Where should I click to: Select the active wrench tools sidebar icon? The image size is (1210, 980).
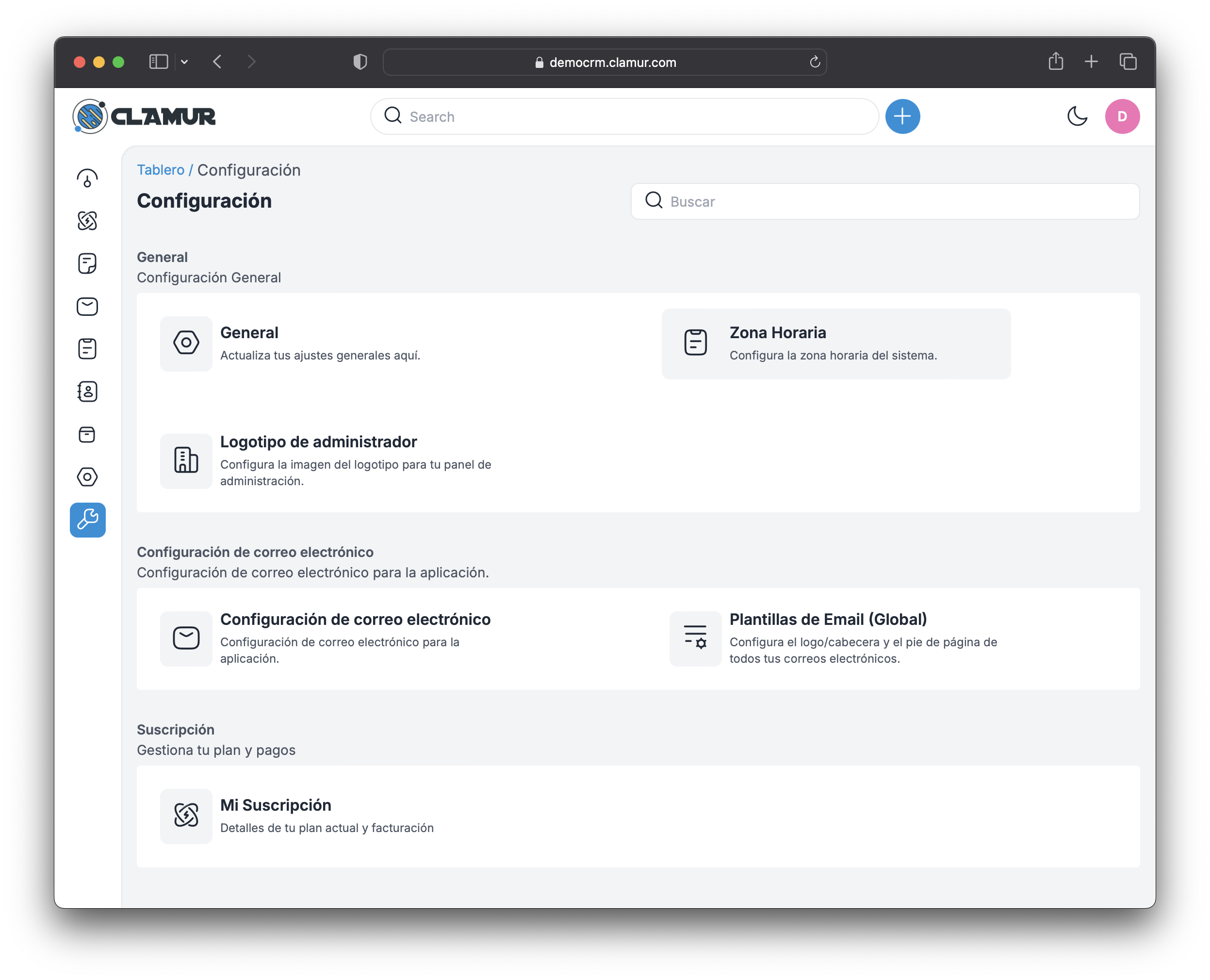(87, 520)
